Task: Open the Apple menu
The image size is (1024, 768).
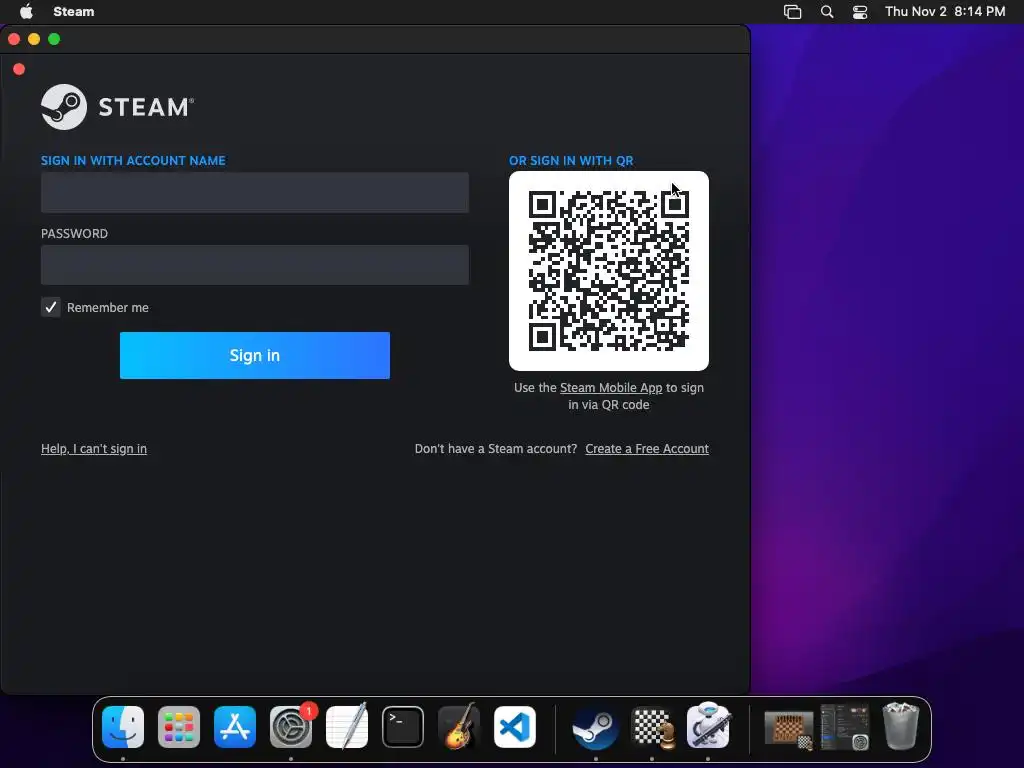Action: pyautogui.click(x=26, y=12)
